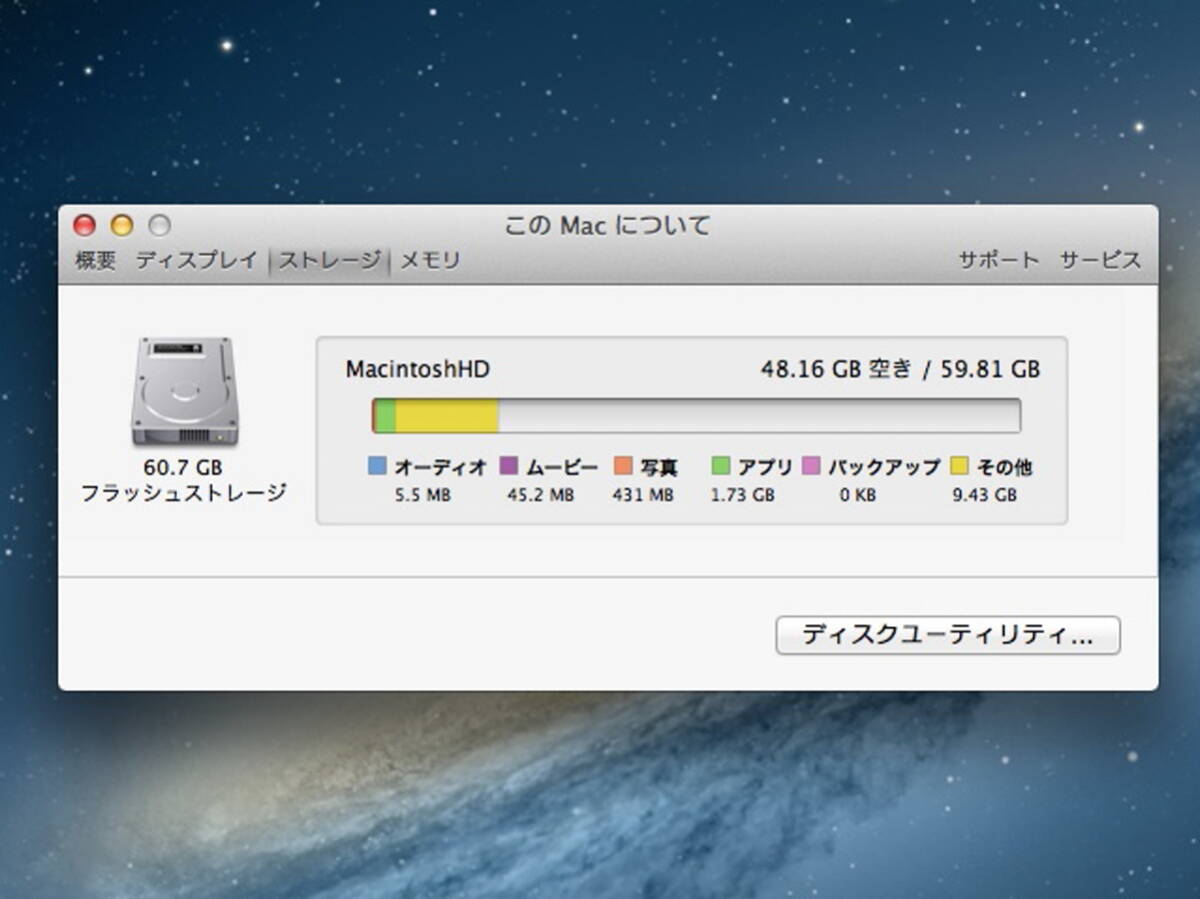Click the hard drive icon
Image resolution: width=1200 pixels, height=899 pixels.
(184, 392)
